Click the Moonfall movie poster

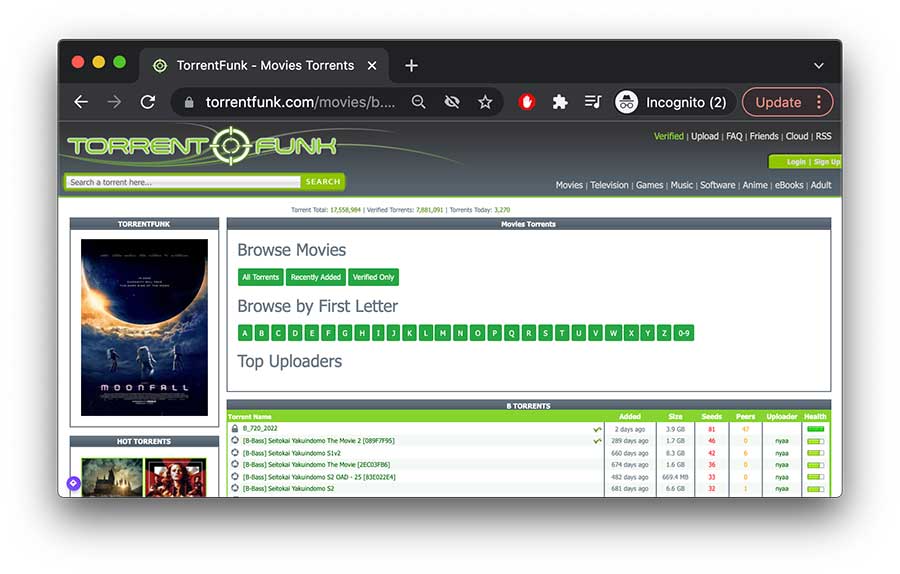tap(144, 327)
